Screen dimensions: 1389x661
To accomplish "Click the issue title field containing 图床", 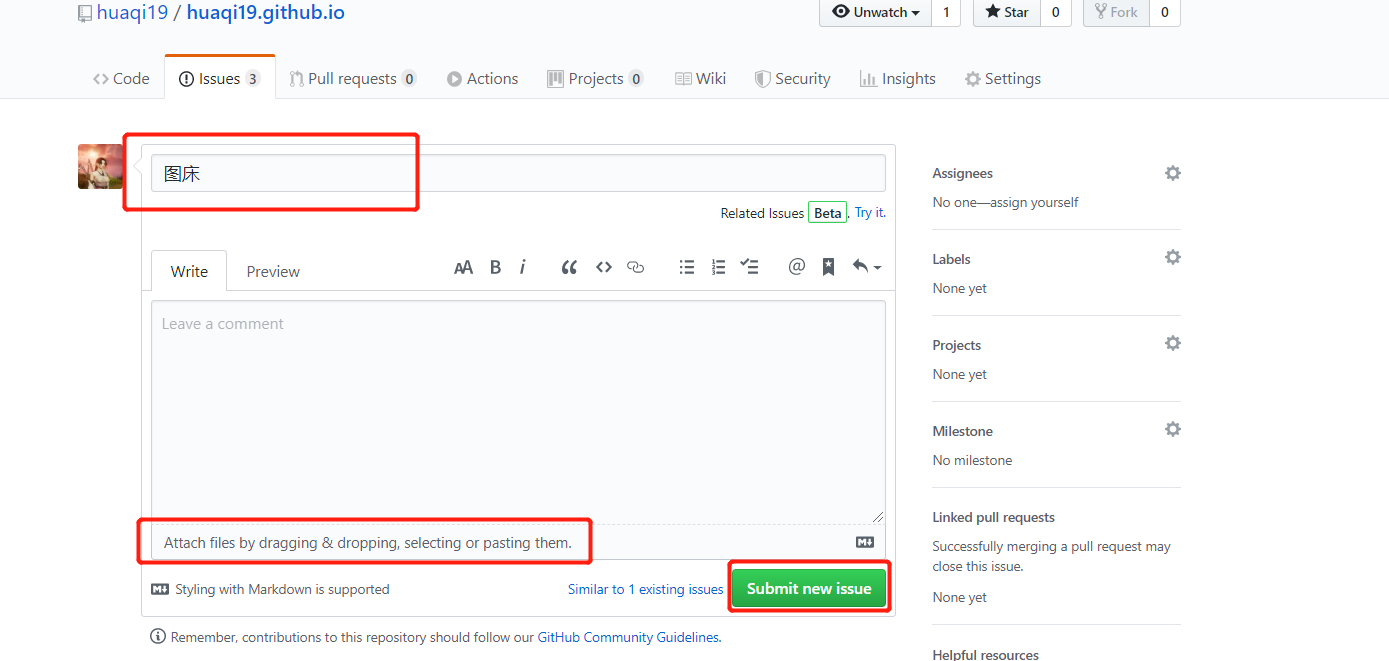I will (x=518, y=173).
